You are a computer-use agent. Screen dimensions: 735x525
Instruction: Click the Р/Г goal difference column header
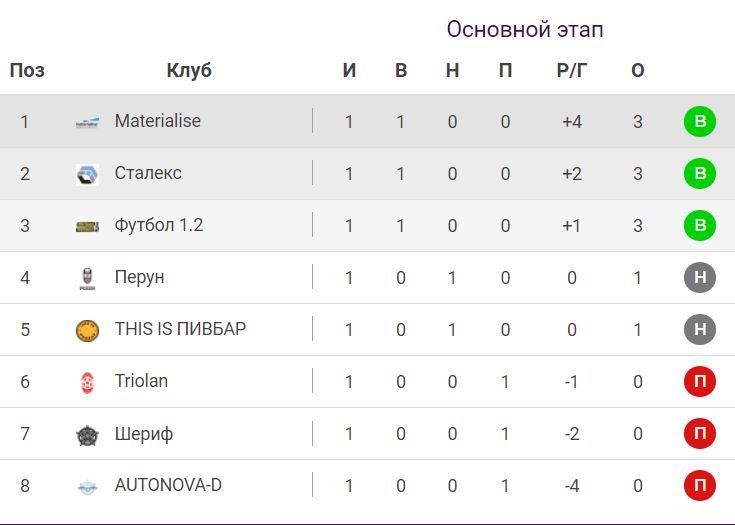tap(572, 71)
